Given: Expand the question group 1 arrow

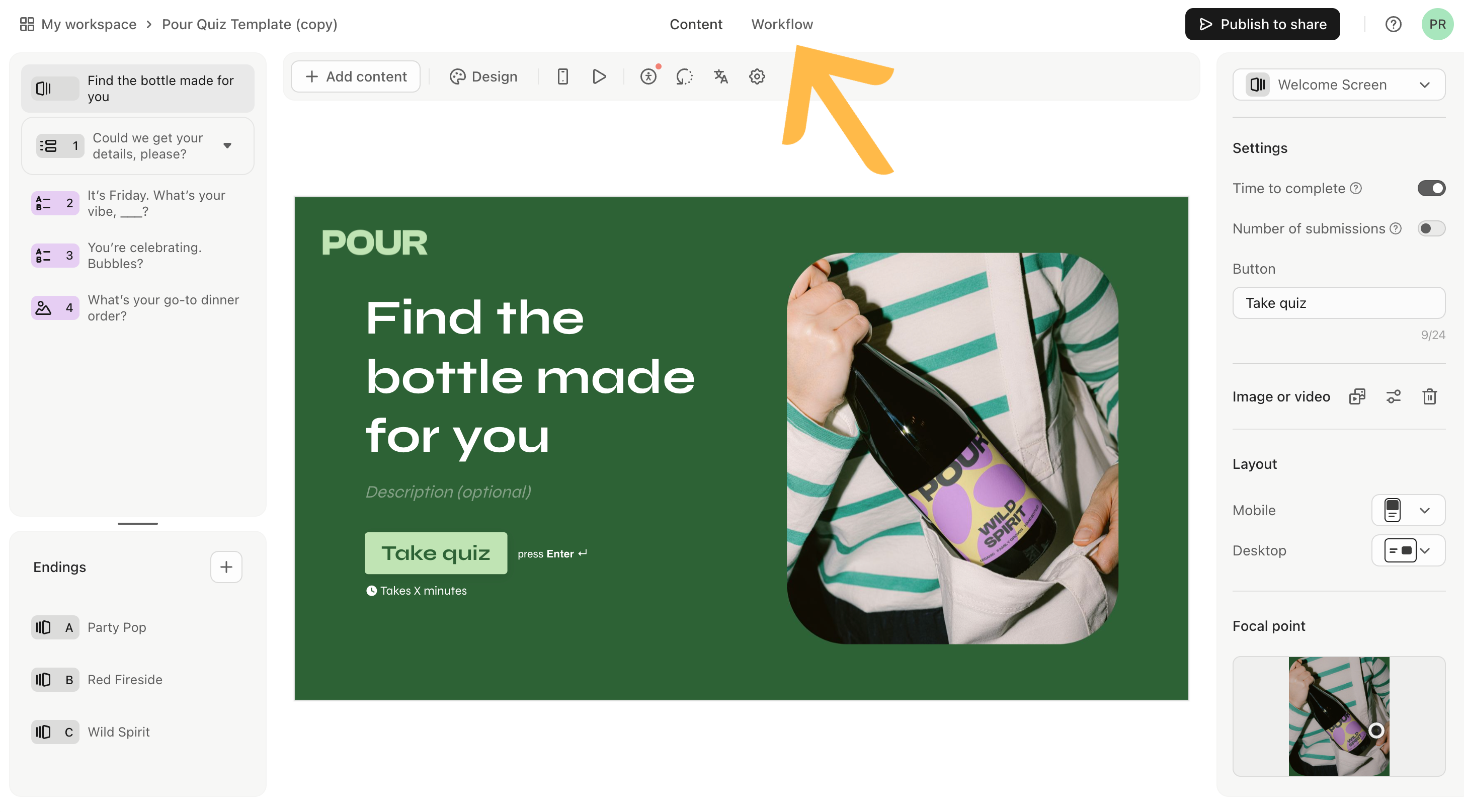Looking at the screenshot, I should point(227,145).
